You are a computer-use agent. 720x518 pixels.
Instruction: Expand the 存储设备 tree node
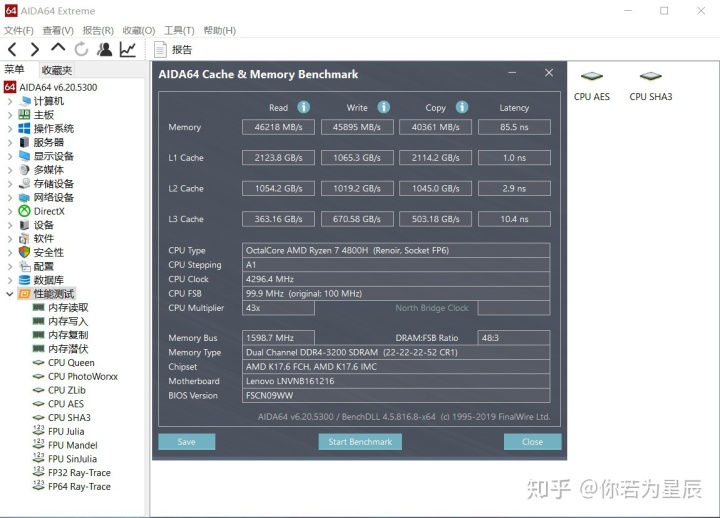pos(10,184)
